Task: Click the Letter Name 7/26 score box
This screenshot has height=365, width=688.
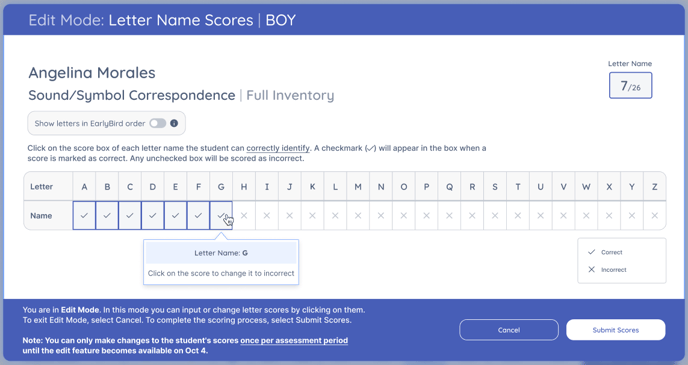Action: 631,86
